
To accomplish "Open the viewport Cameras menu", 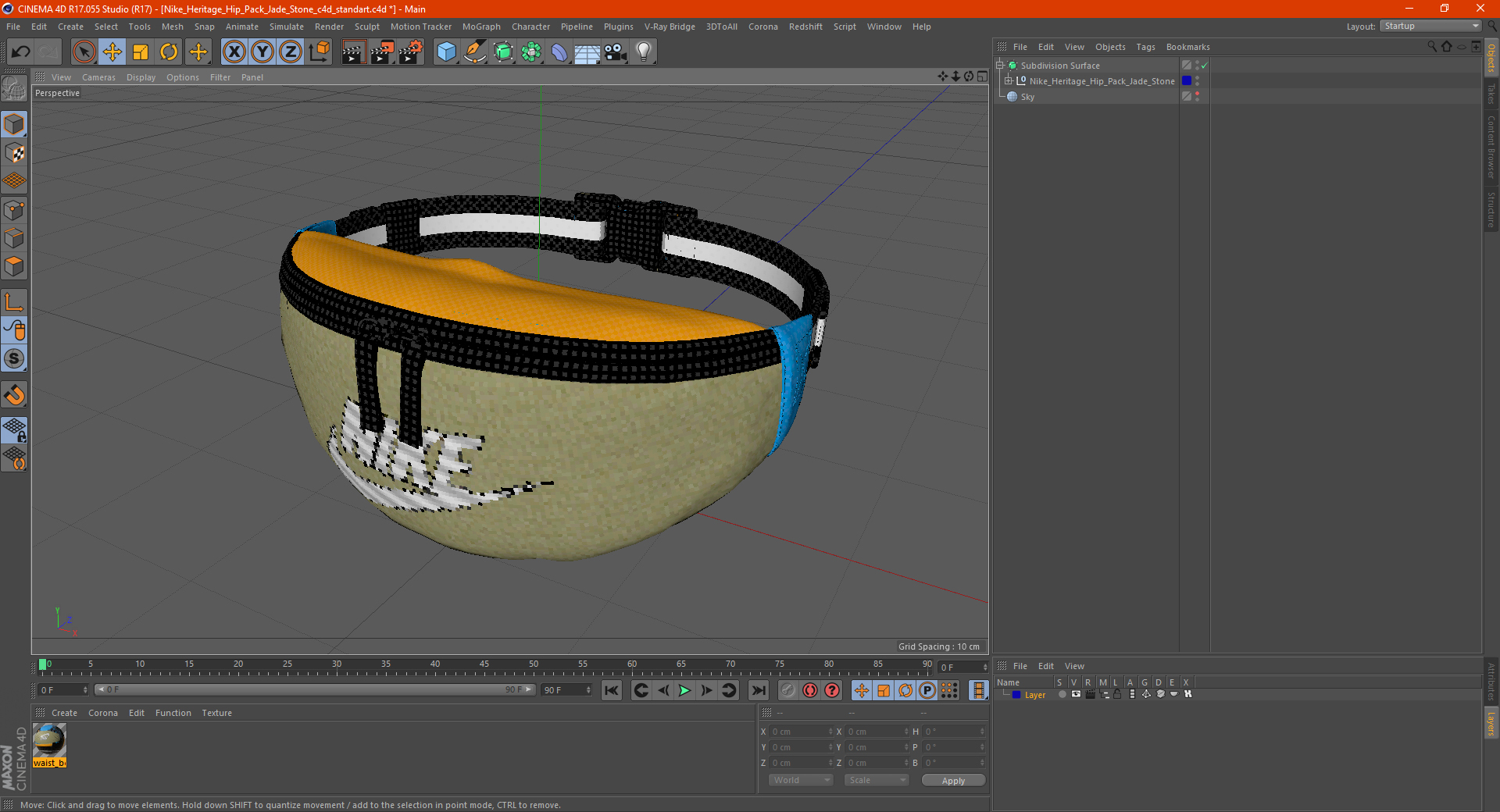I will tap(98, 77).
